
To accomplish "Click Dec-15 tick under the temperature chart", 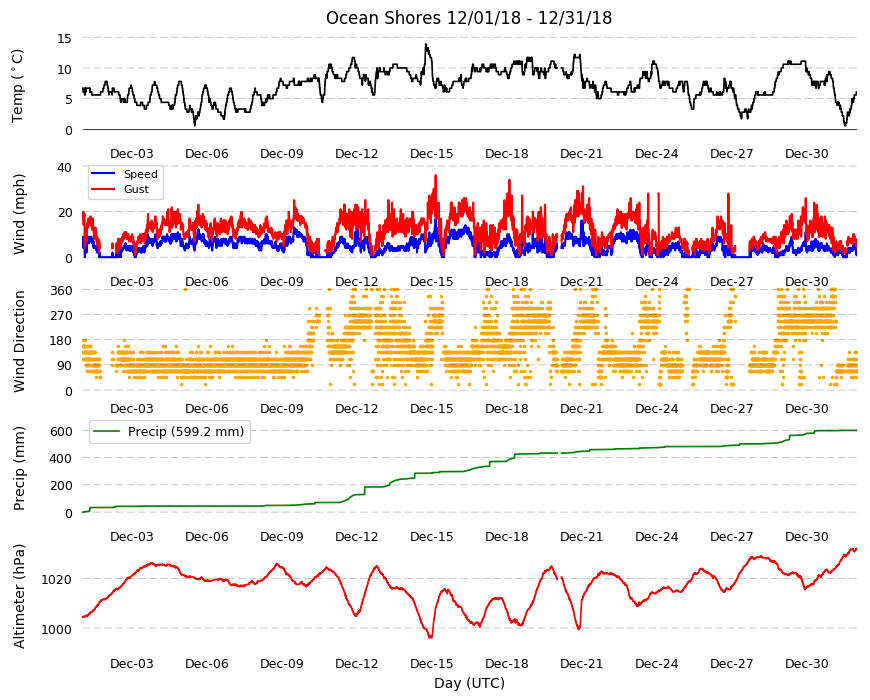I will pos(431,154).
